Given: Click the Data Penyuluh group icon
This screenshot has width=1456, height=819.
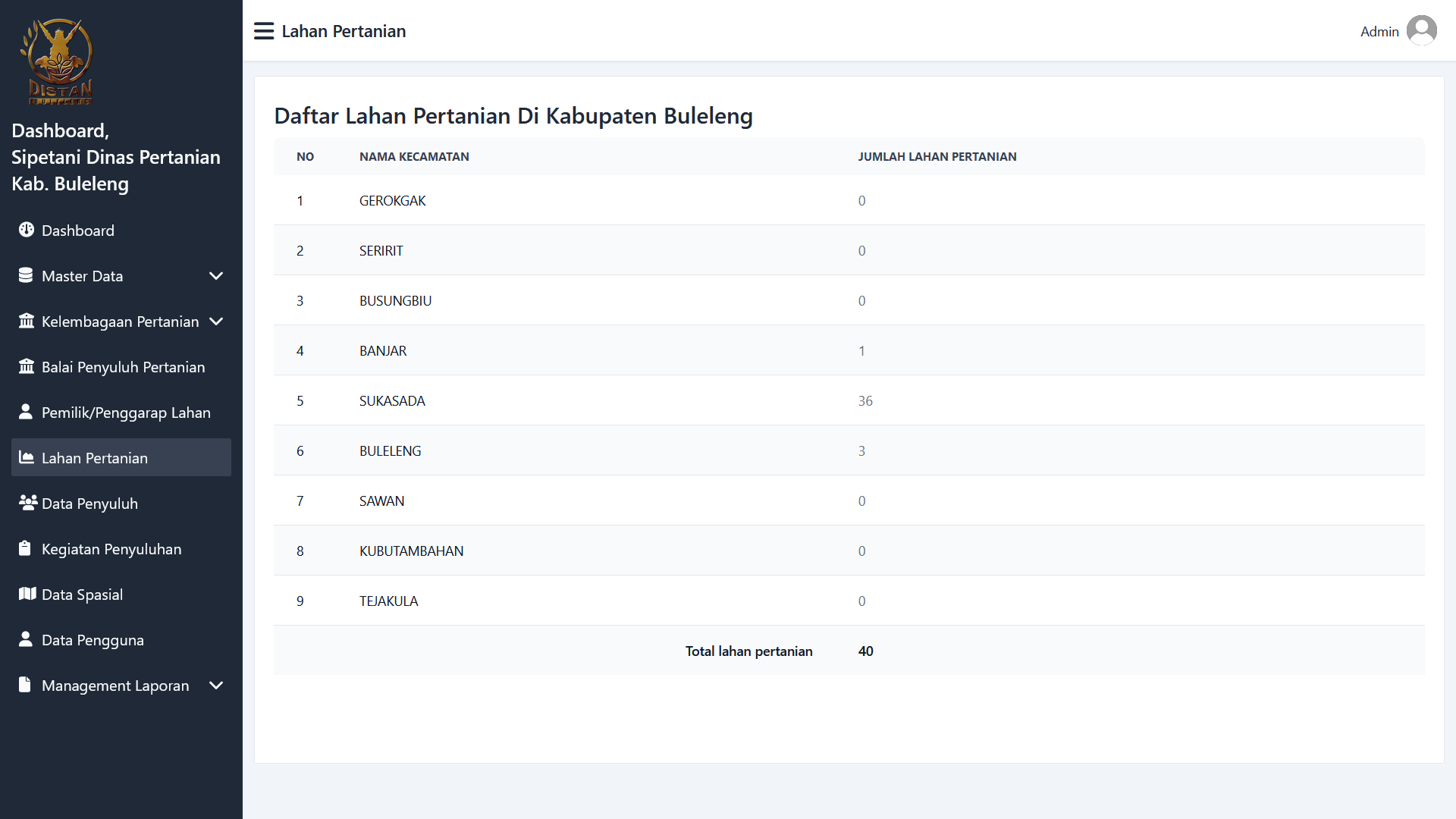Looking at the screenshot, I should pos(28,503).
